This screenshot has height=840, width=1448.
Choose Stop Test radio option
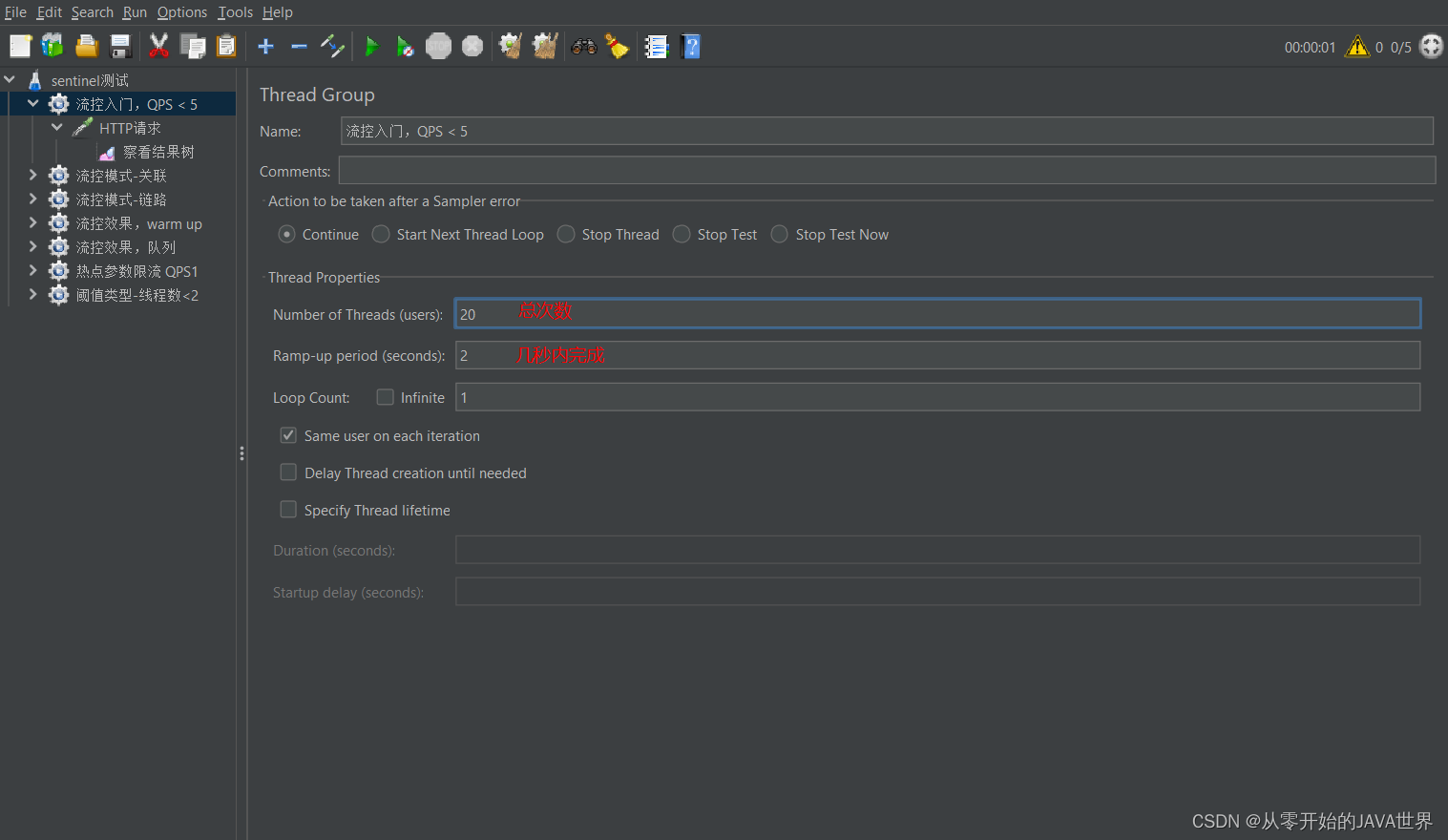tap(682, 234)
